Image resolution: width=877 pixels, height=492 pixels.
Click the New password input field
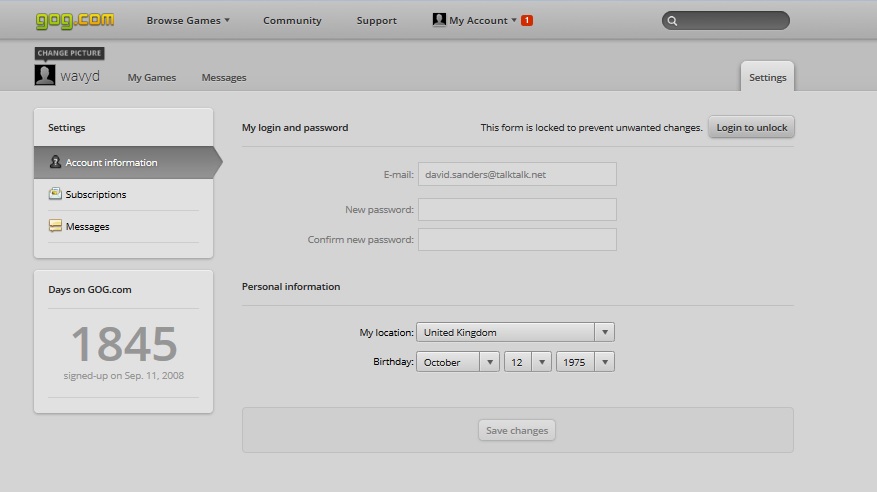(517, 209)
